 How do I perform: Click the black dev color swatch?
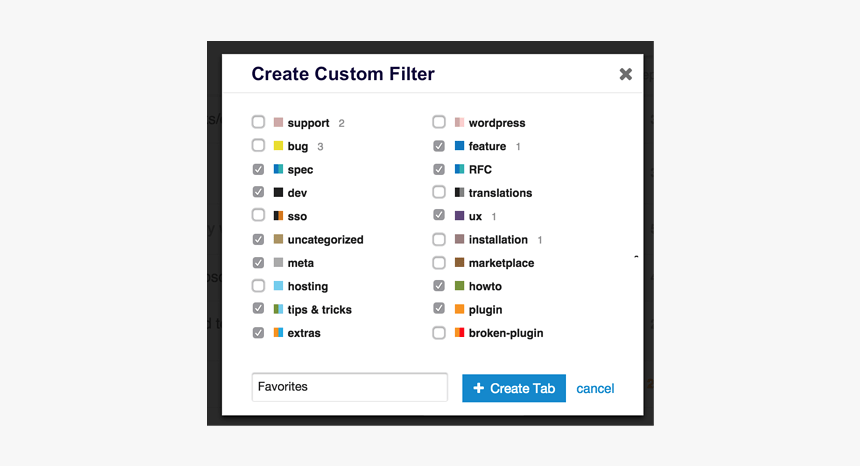pos(279,192)
